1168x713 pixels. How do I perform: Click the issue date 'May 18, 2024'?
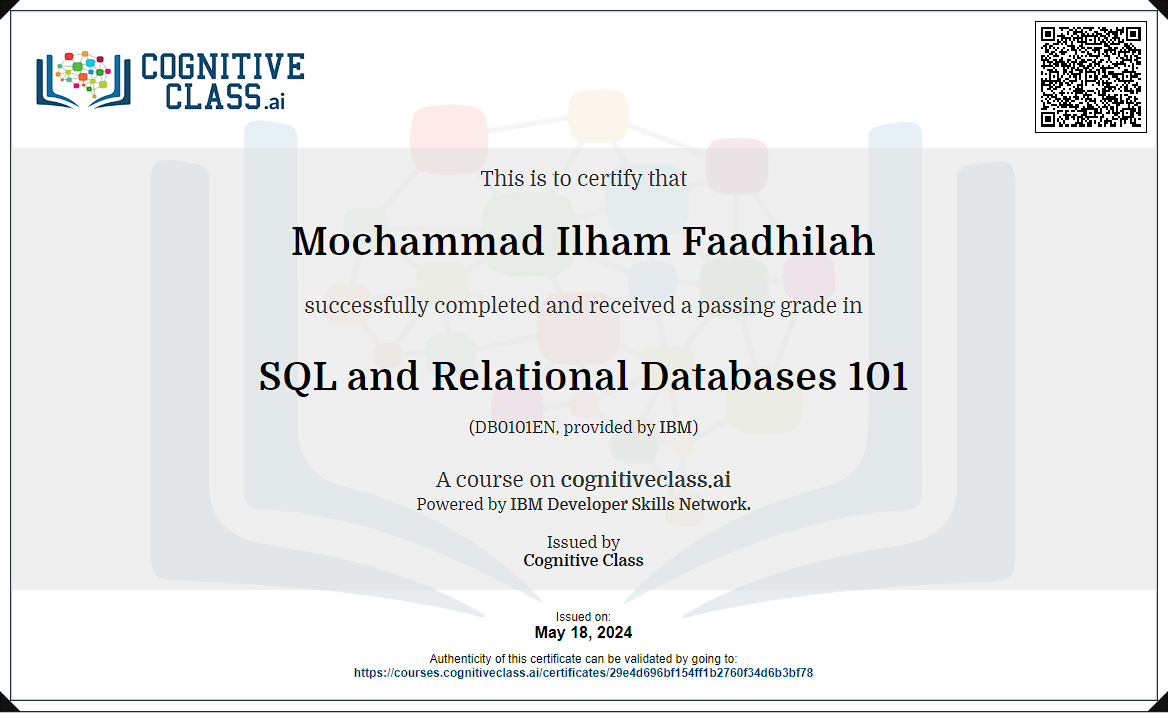(583, 633)
